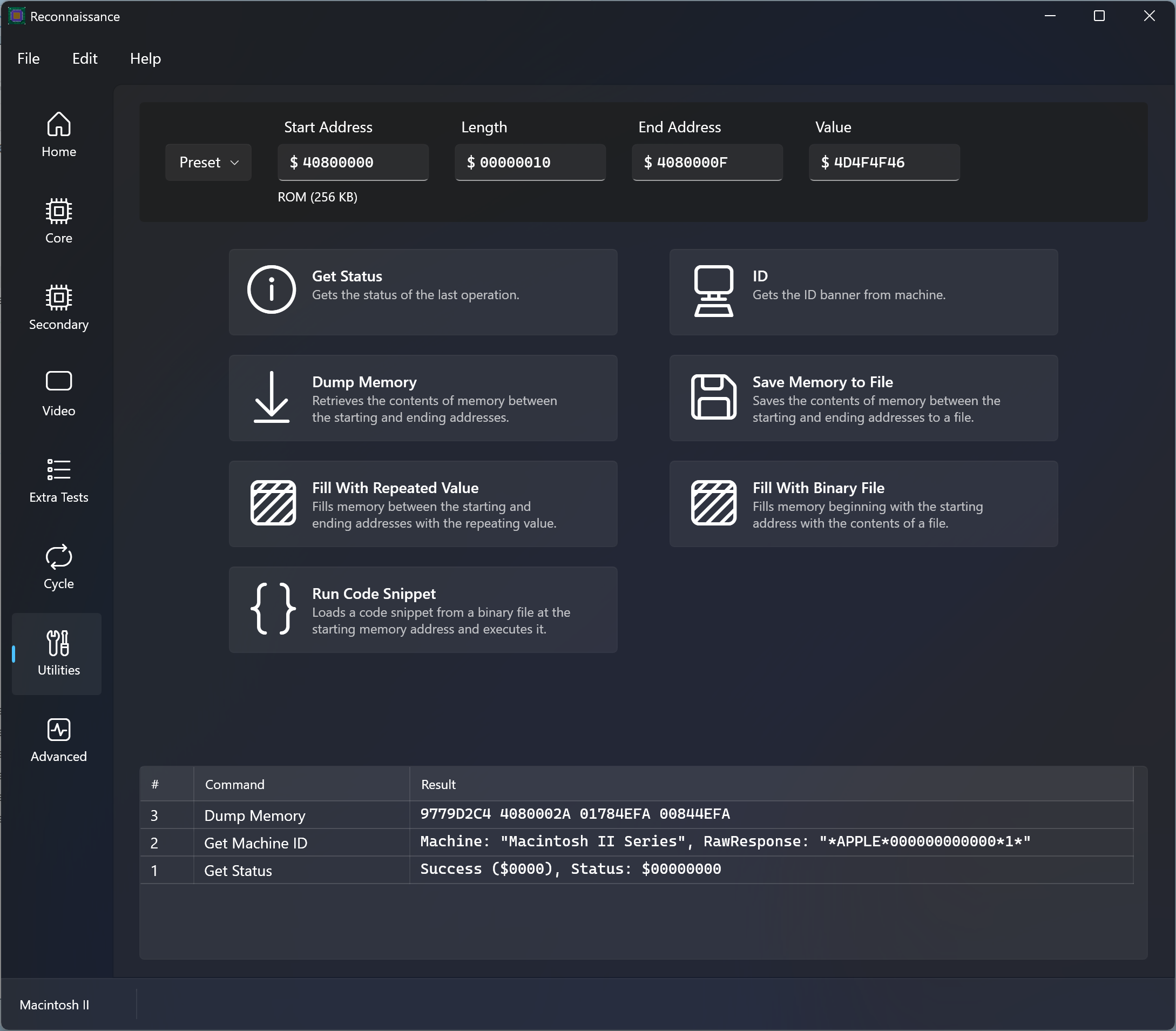
Task: Choose Save Memory to File
Action: pyautogui.click(x=863, y=398)
